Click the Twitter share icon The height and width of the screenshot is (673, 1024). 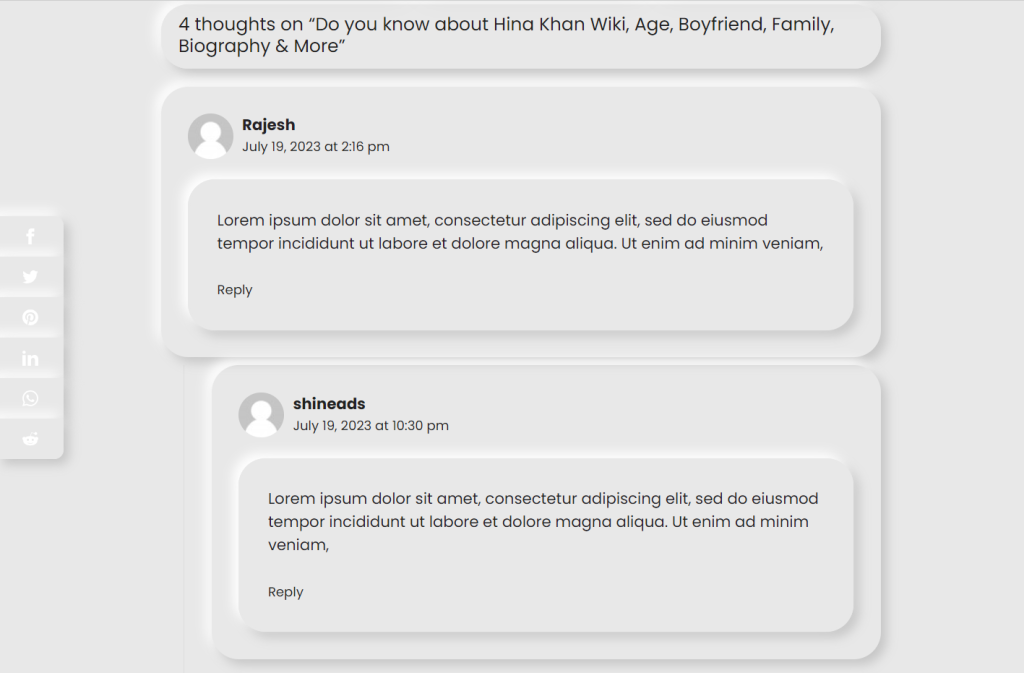point(30,276)
